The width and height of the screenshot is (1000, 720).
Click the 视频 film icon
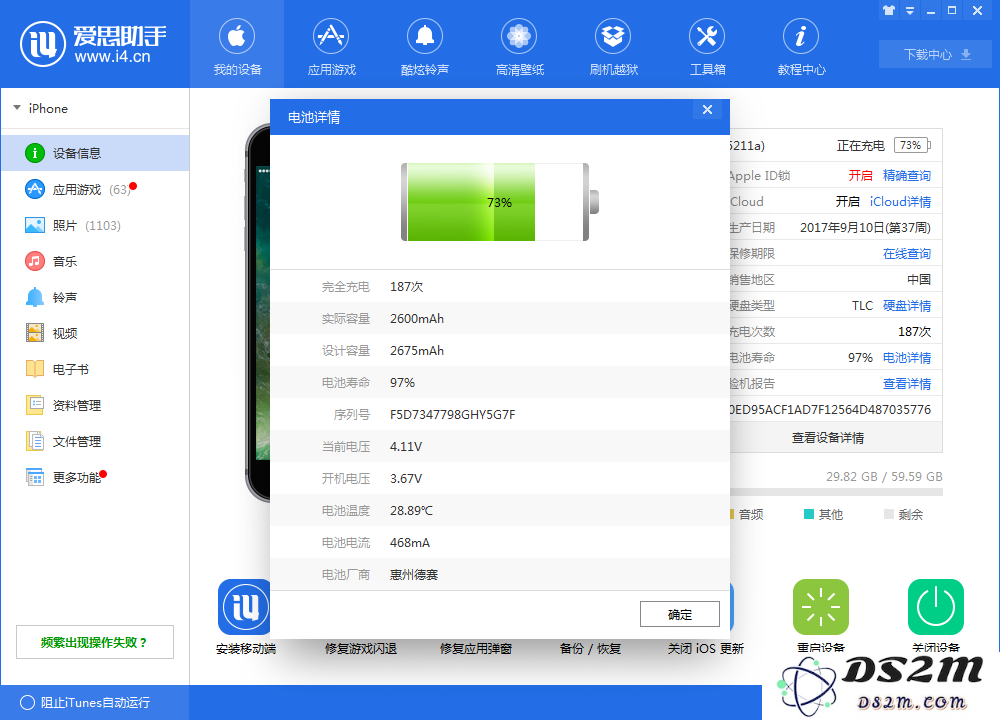click(34, 333)
